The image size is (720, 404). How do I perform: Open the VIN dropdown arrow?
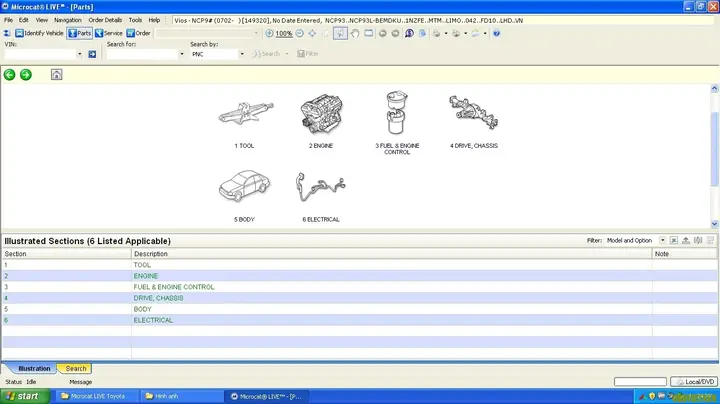[x=79, y=54]
